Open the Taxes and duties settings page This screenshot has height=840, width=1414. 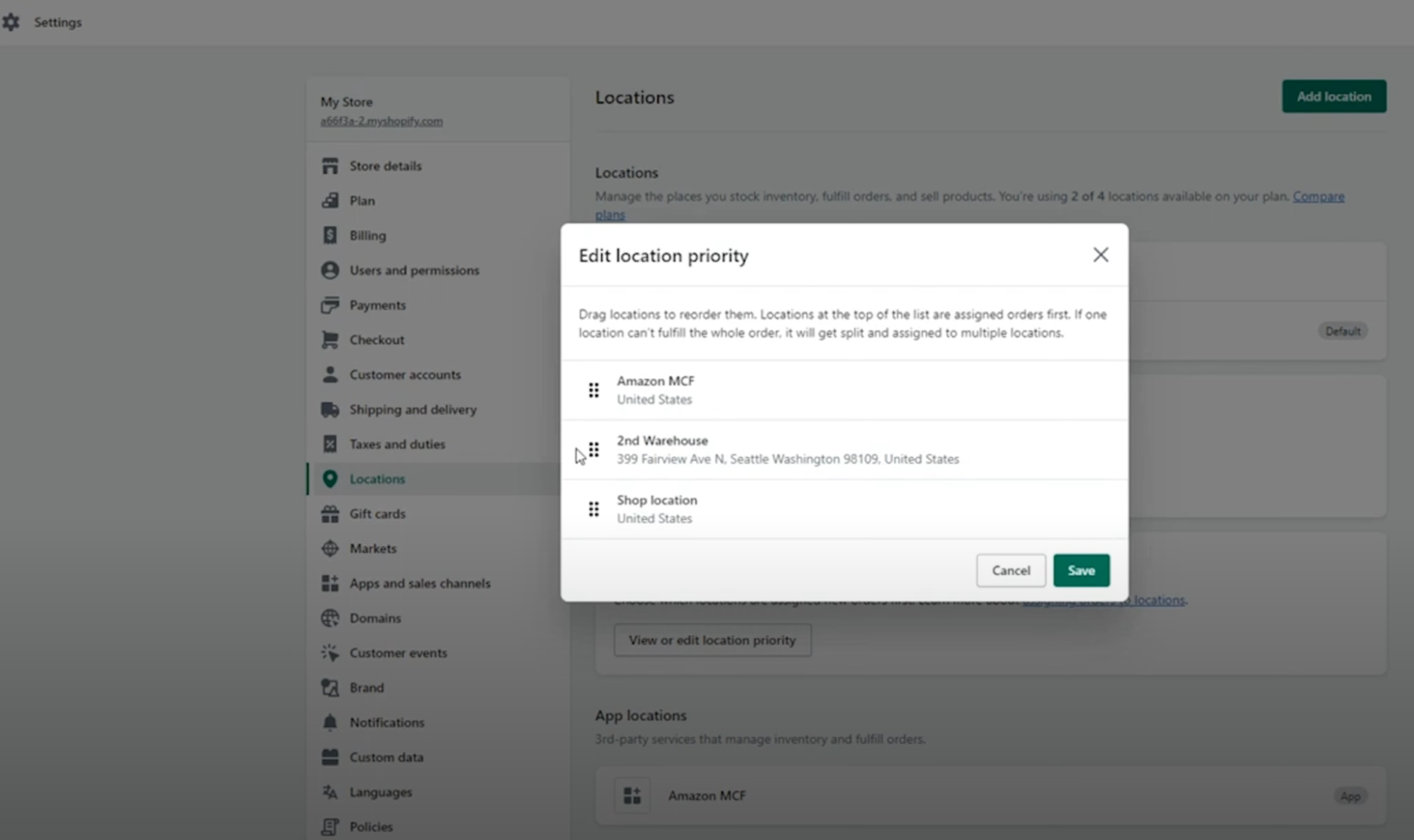pos(398,444)
